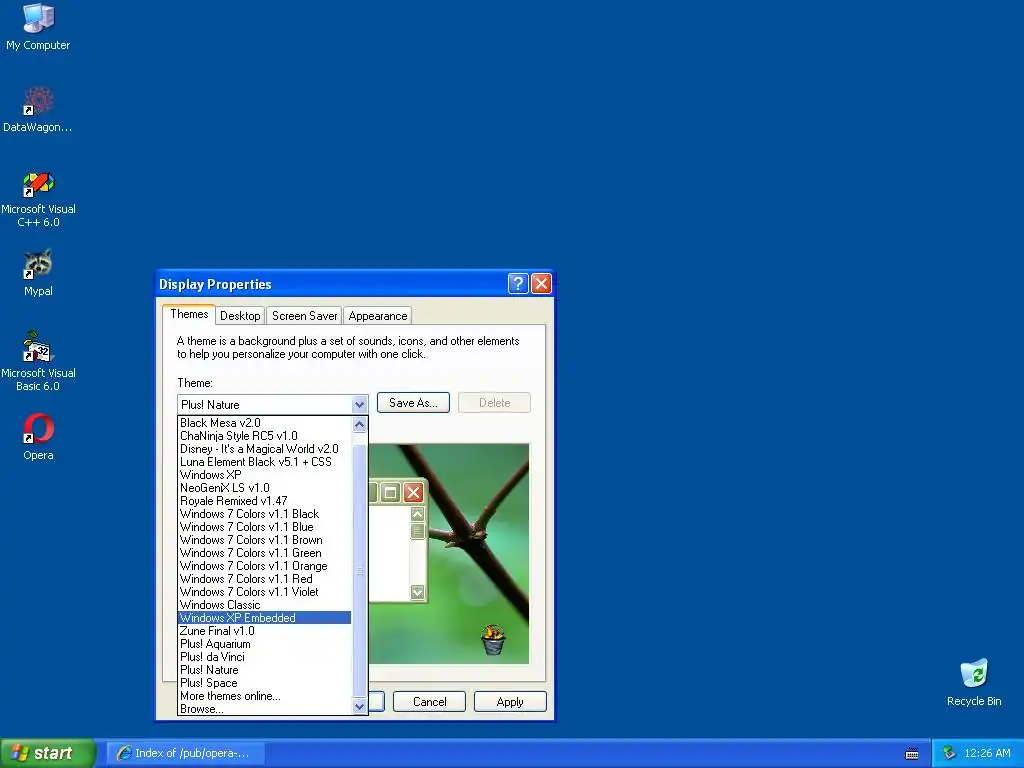Choose Plus! Space theme
Screen dimensions: 1024x768
(x=264, y=683)
